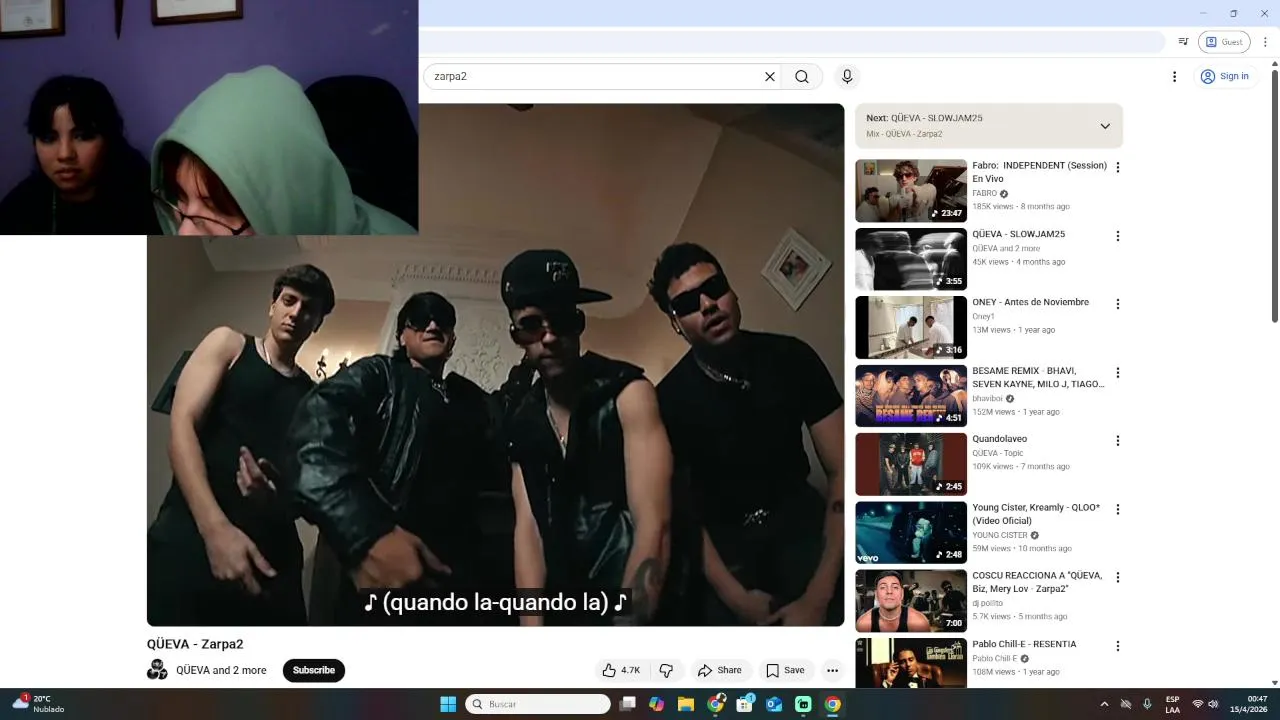This screenshot has width=1280, height=720.
Task: Open options menu for COSCU REACCIONA video
Action: (1118, 578)
